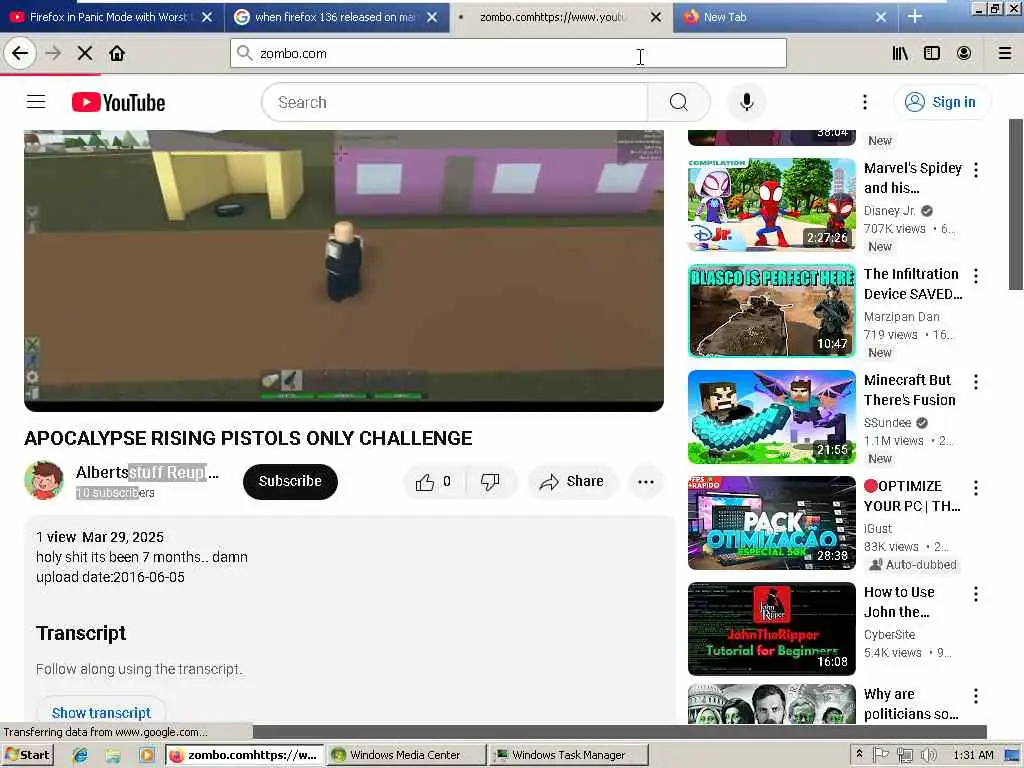The height and width of the screenshot is (768, 1024).
Task: Open Blasco is perfect here thumbnail
Action: point(771,311)
